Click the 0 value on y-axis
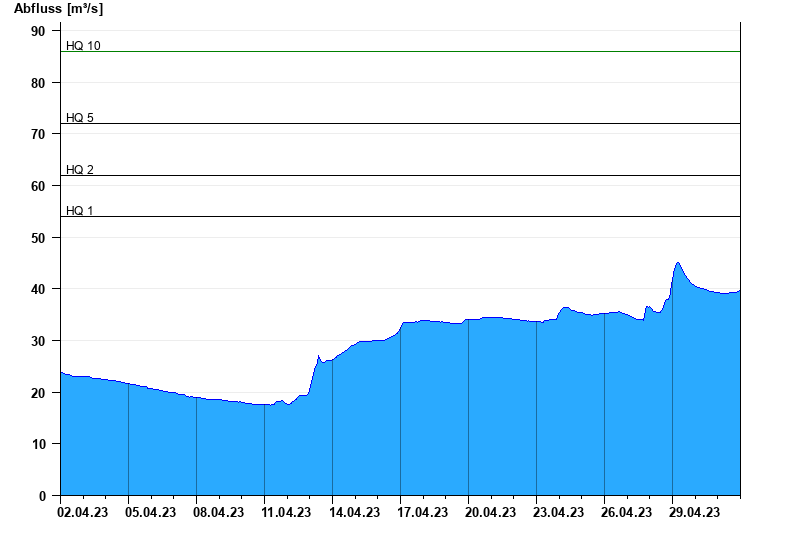Viewport: 800px width, 550px height. (42, 496)
